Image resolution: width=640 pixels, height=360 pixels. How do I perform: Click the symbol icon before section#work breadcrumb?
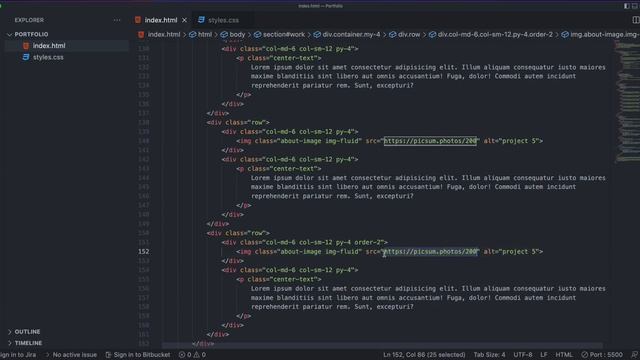click(258, 35)
